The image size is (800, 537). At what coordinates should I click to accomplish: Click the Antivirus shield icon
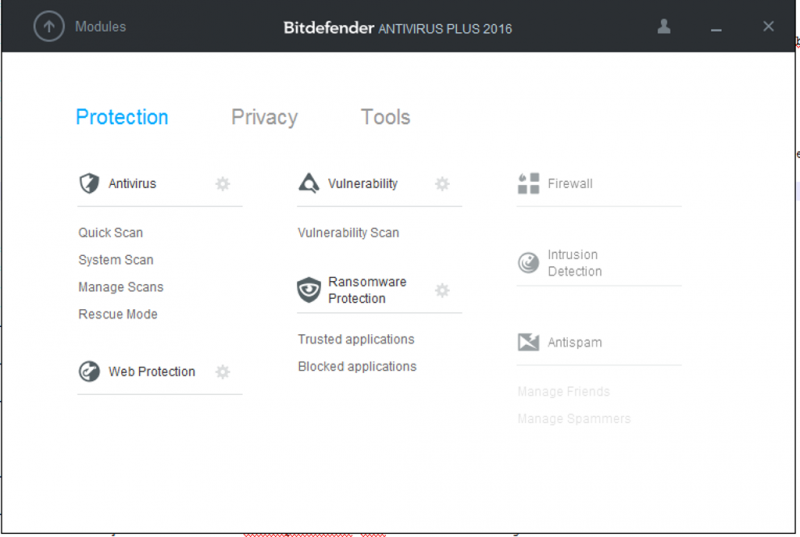(x=89, y=183)
